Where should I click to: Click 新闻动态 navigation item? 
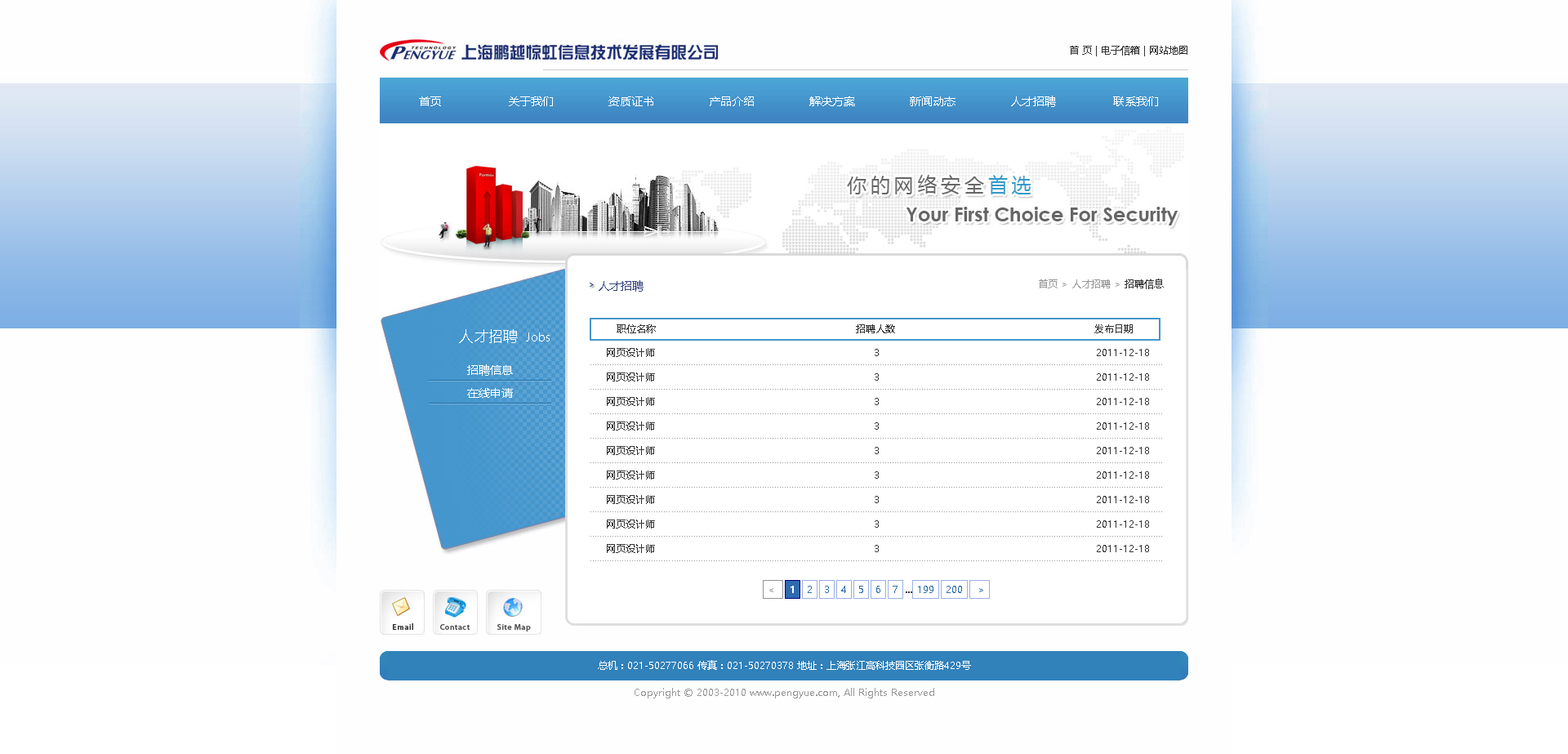pos(933,101)
